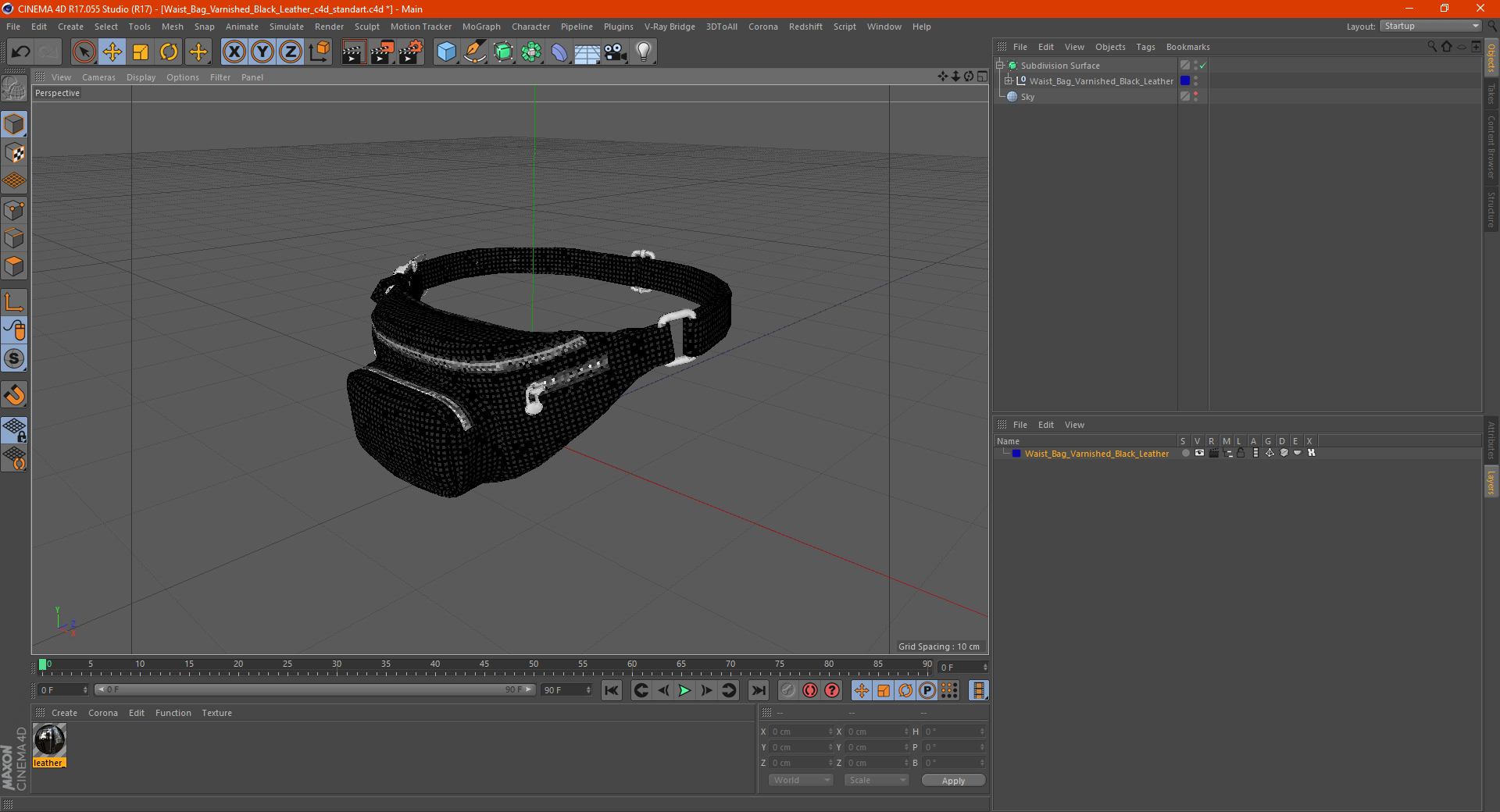This screenshot has width=1500, height=812.
Task: Open the World coordinate dropdown
Action: coord(801,780)
